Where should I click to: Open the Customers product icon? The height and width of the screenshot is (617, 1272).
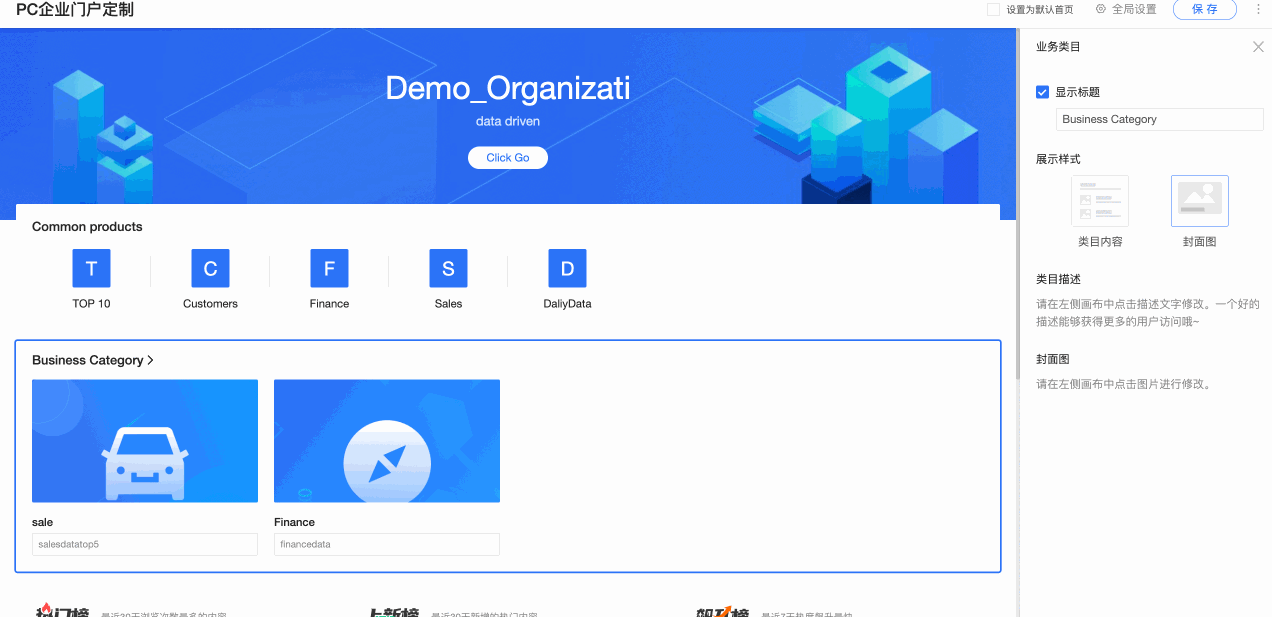pos(210,268)
